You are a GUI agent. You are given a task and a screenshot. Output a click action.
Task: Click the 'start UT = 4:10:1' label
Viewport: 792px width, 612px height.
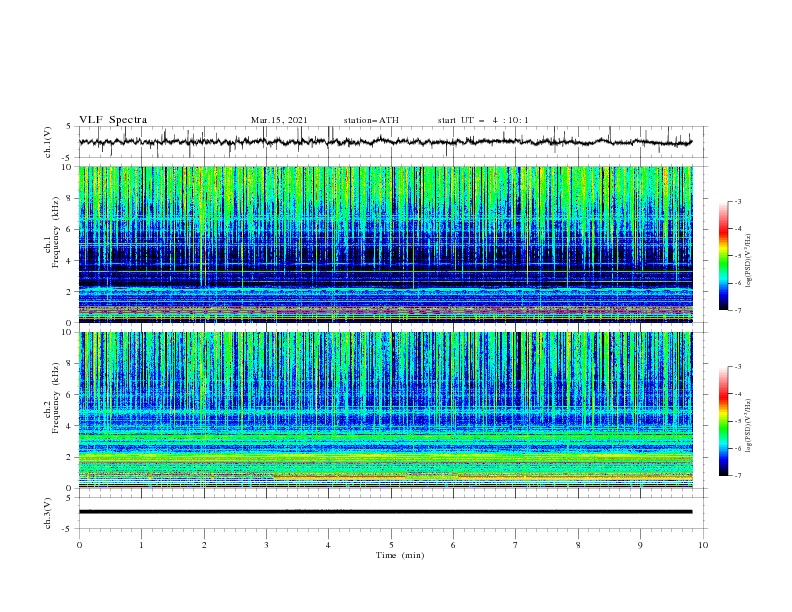[483, 120]
